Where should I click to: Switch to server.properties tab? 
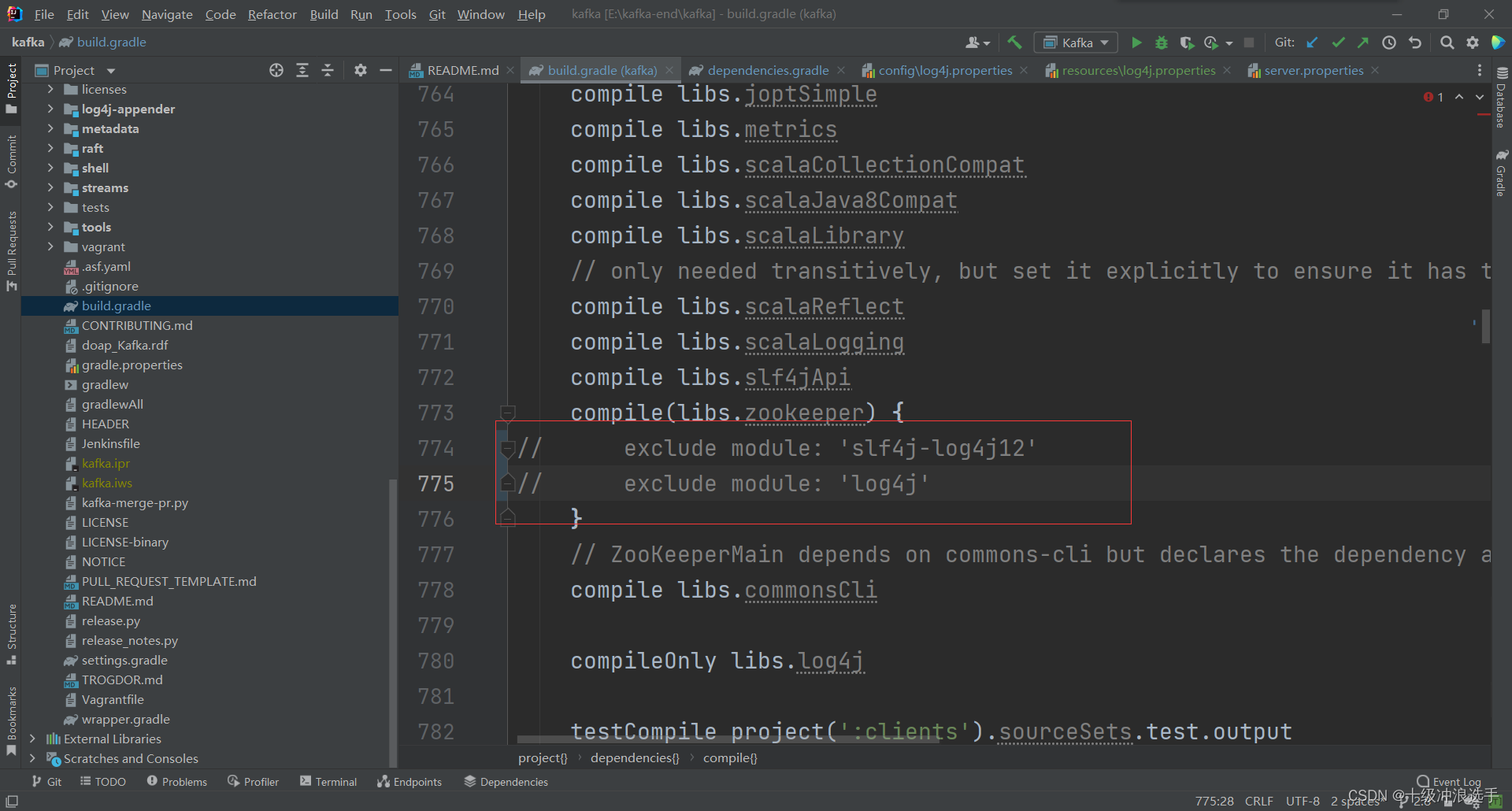tap(1314, 70)
